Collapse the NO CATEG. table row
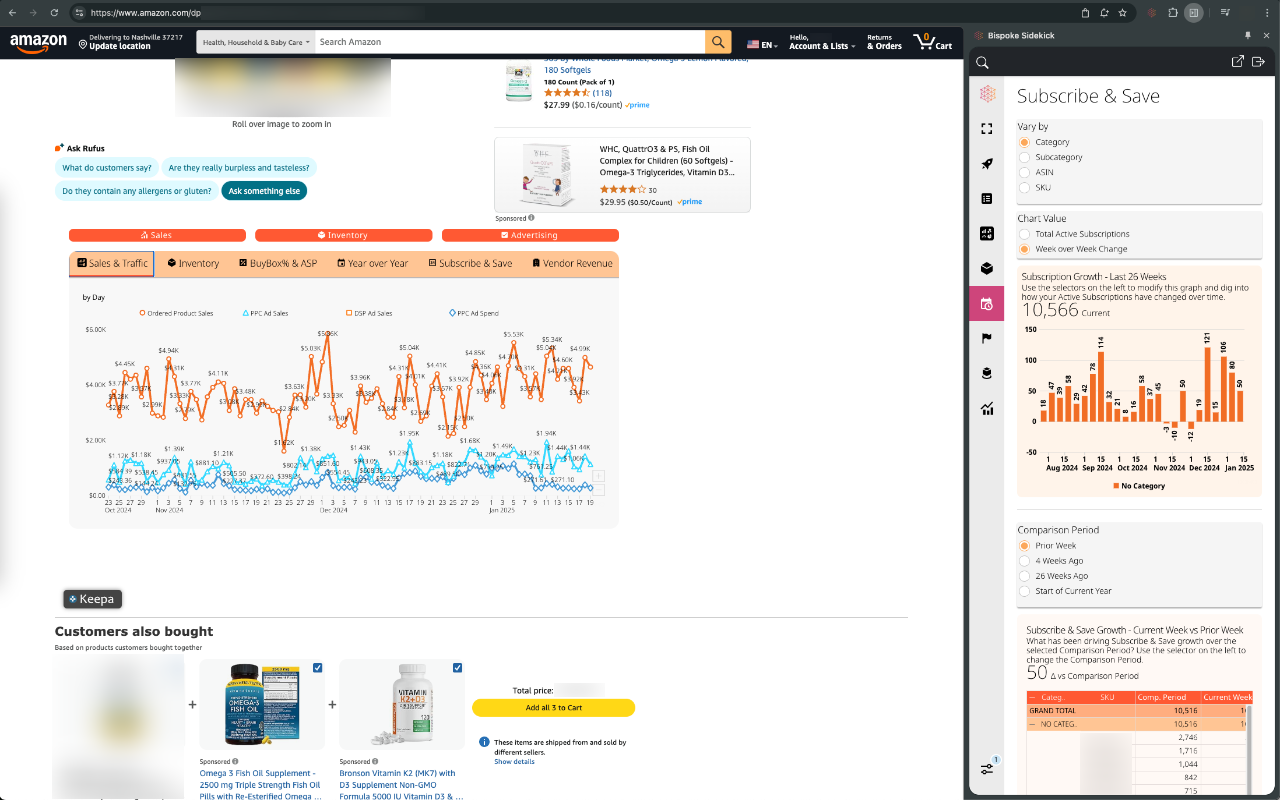This screenshot has width=1280, height=800. [1032, 723]
